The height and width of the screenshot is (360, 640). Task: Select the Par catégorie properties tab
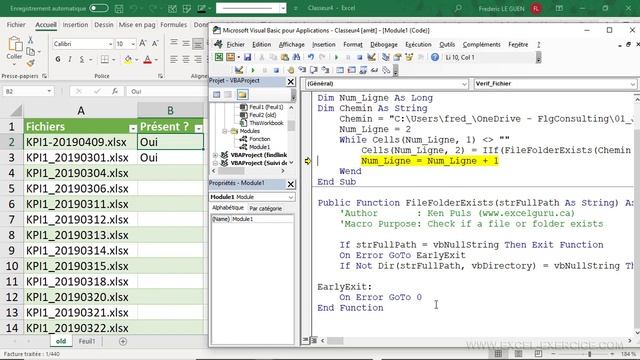pos(265,209)
